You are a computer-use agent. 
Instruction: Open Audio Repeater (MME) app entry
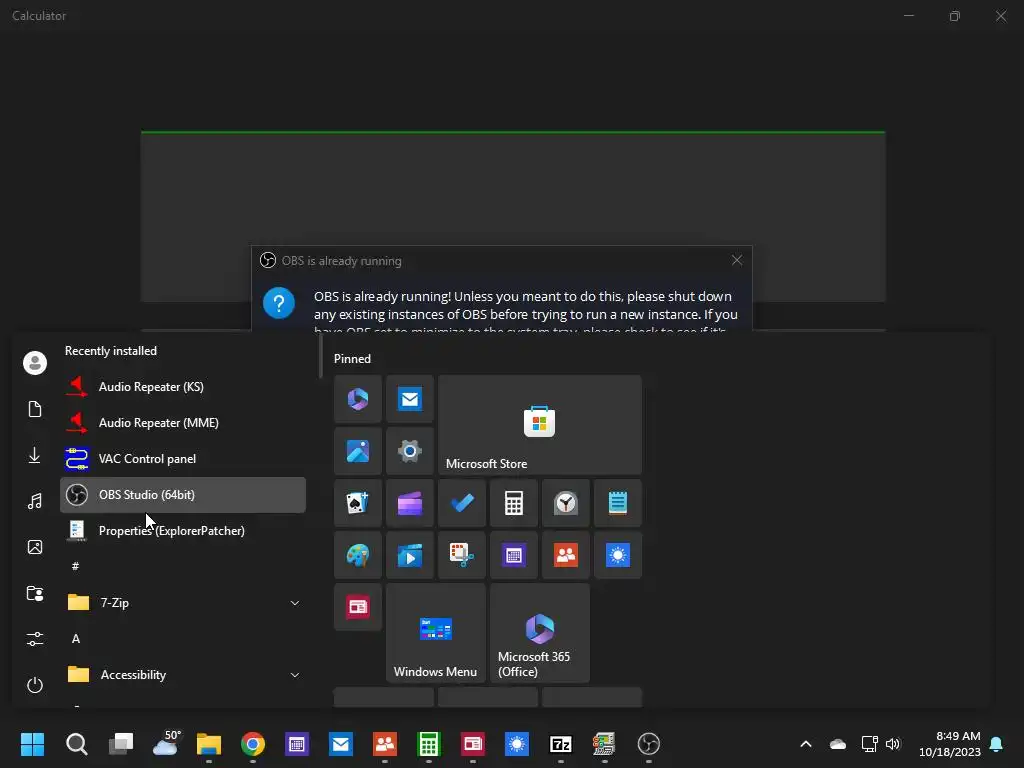[x=183, y=423]
